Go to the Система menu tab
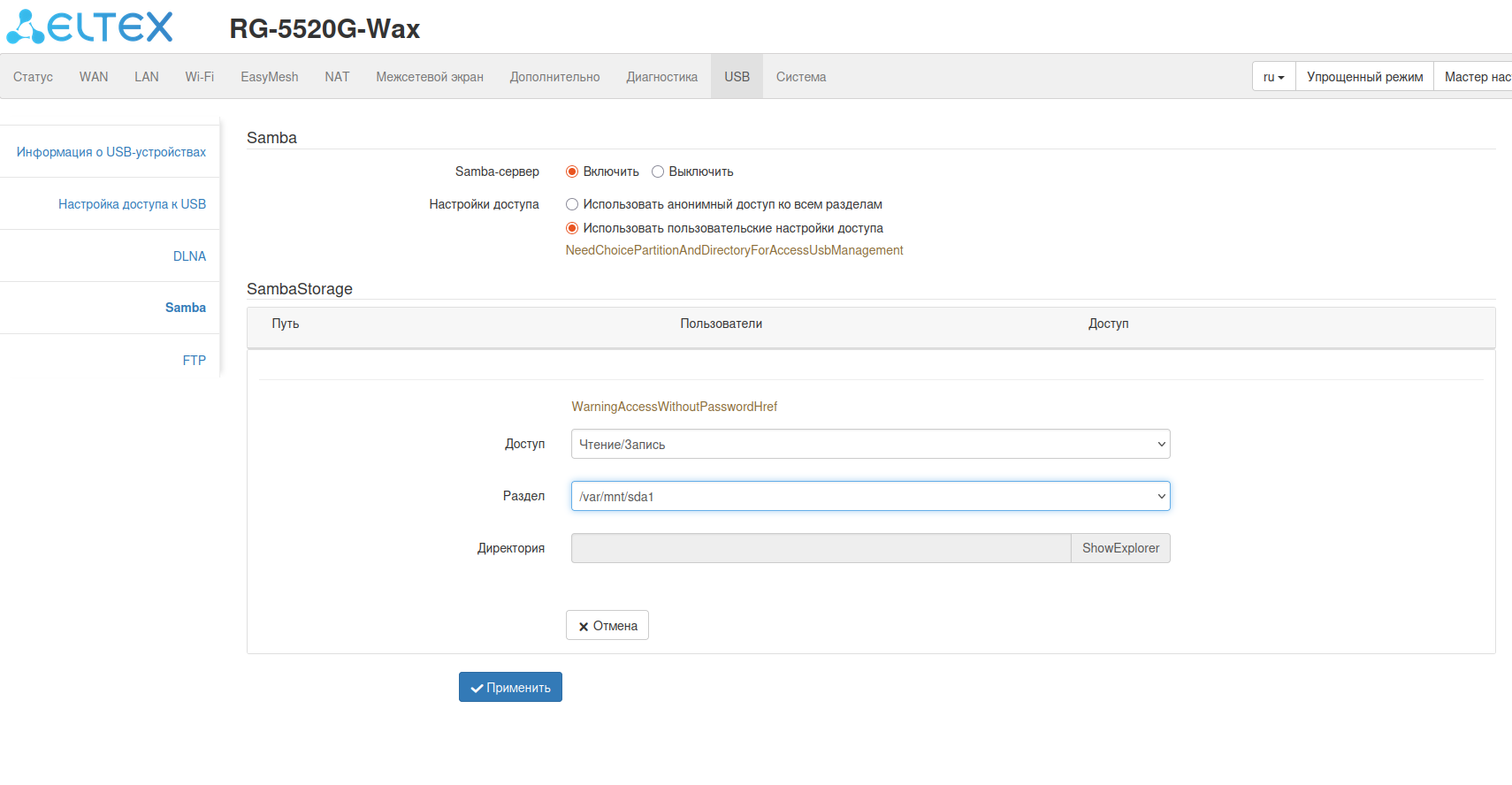Screen dimensions: 1512x785 (801, 77)
